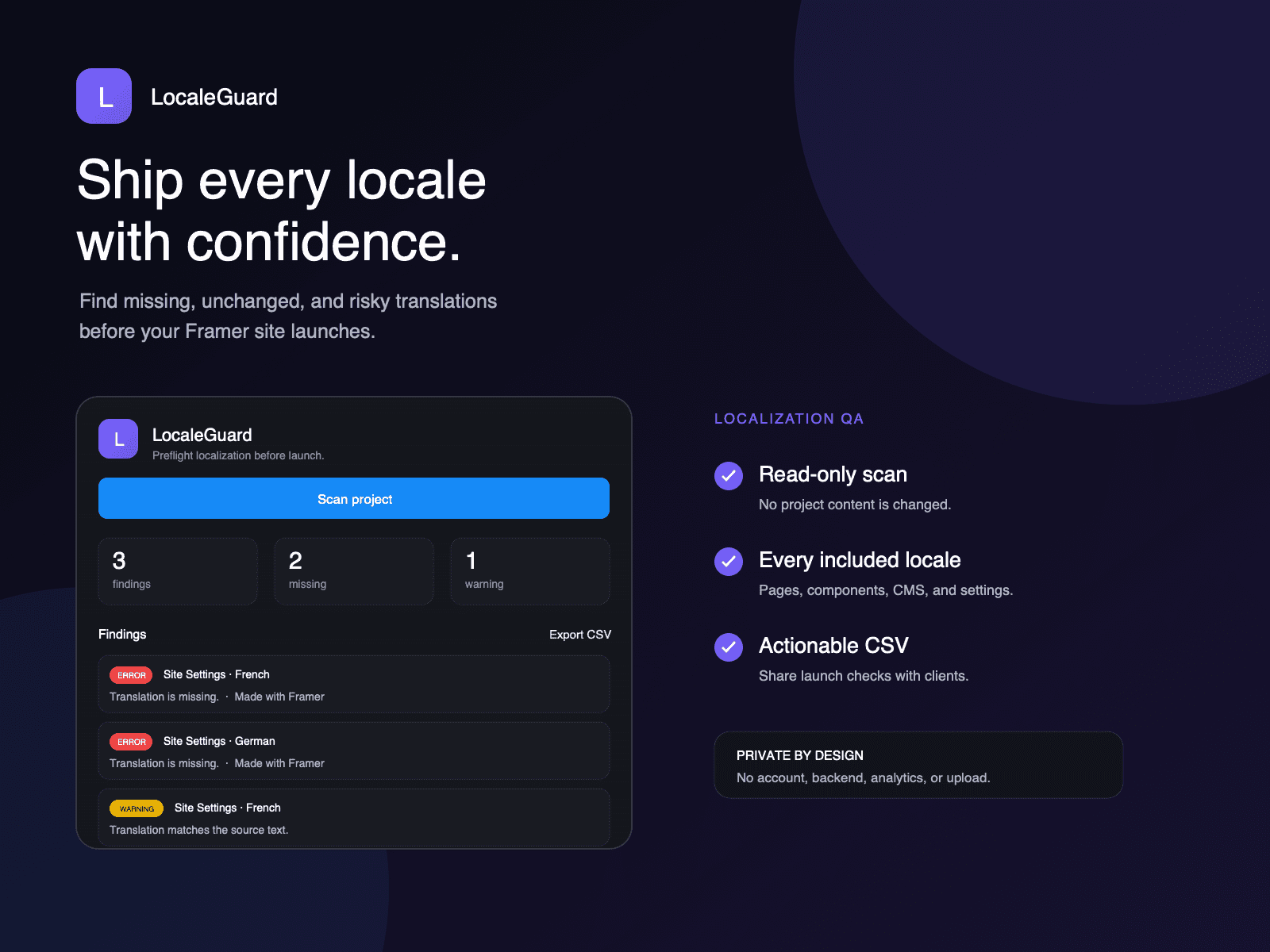Screen dimensions: 1270x952
Task: Open Site Settings · French error finding
Action: coord(354,684)
